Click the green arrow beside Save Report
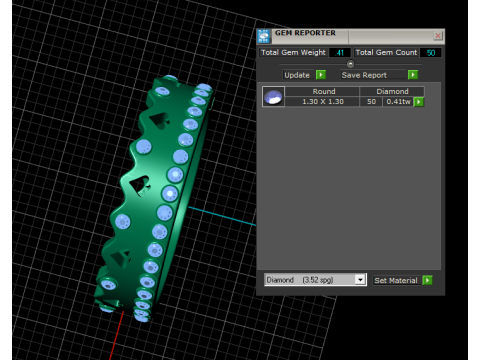Viewport: 480px width, 360px height. 413,75
